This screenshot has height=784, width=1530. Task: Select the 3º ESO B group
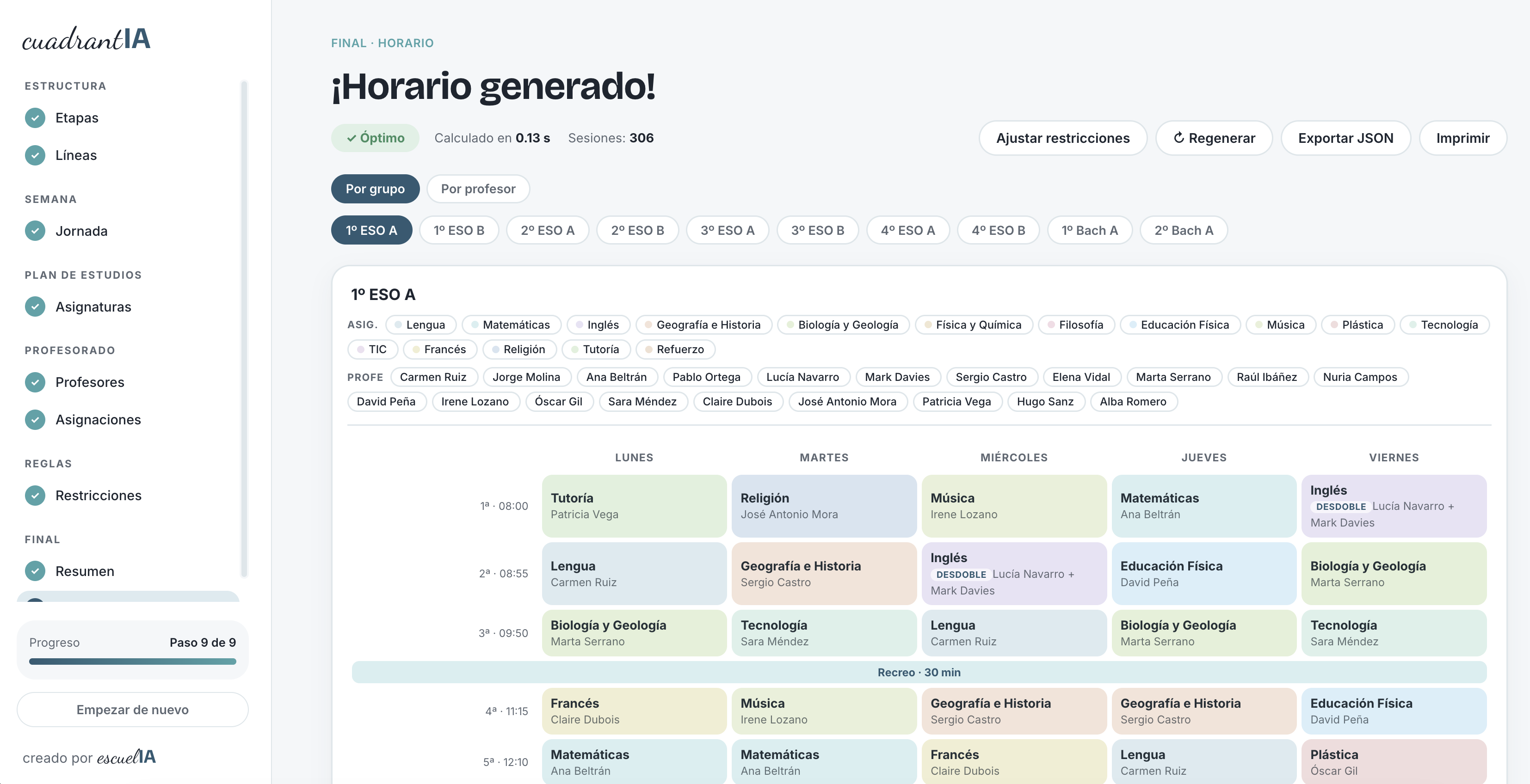pos(817,230)
